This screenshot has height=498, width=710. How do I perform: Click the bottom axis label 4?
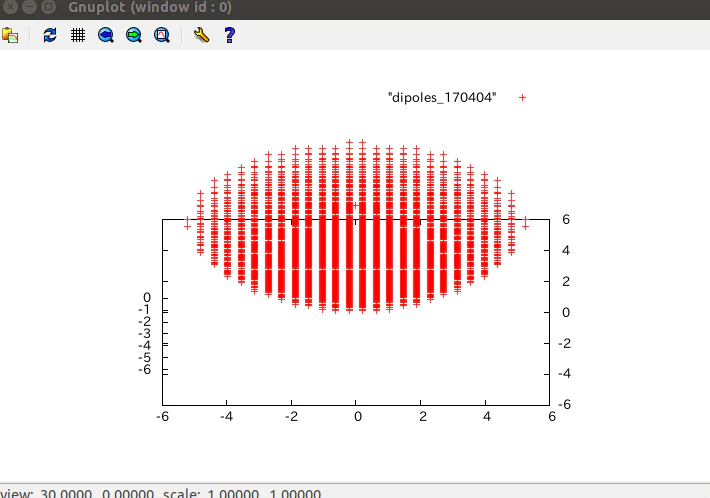[x=487, y=417]
